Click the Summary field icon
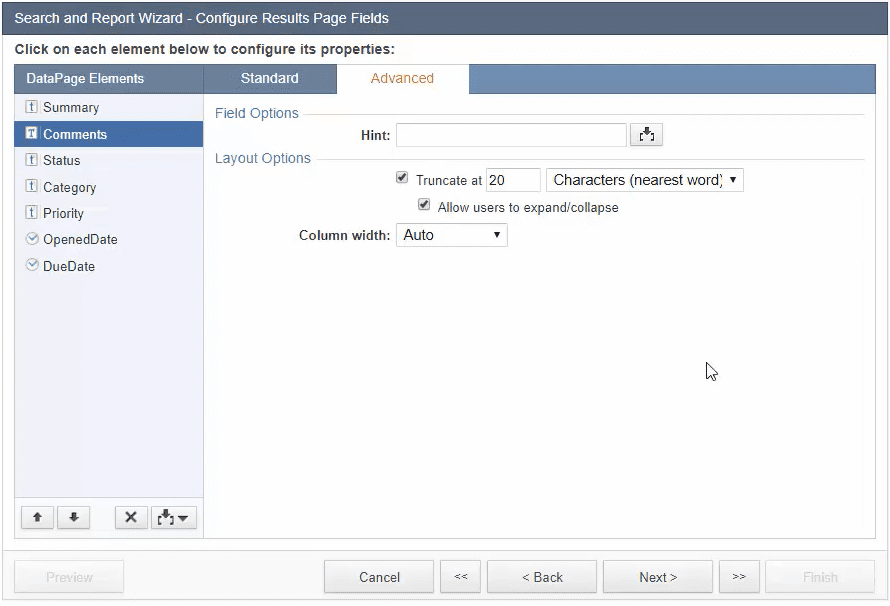Image resolution: width=890 pixels, height=606 pixels. [x=31, y=107]
